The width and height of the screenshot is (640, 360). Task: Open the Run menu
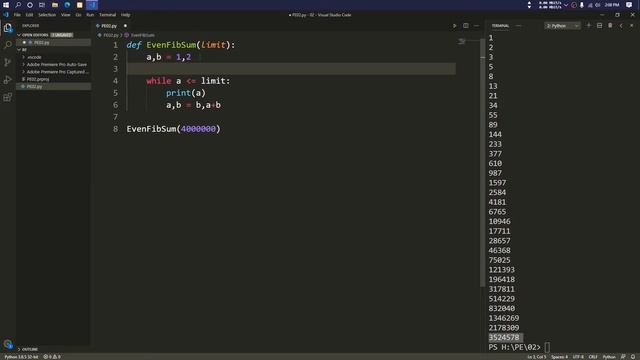click(90, 15)
